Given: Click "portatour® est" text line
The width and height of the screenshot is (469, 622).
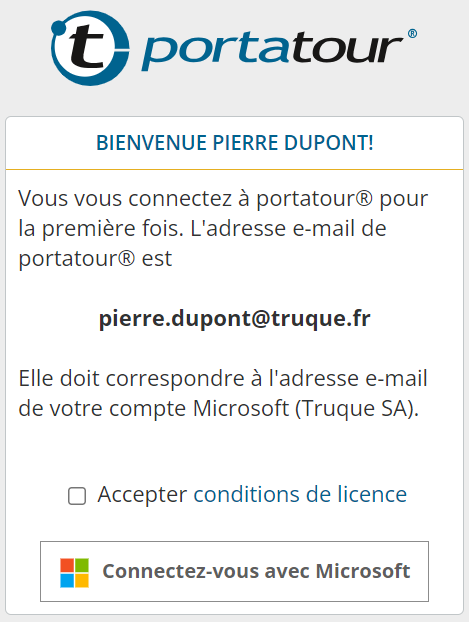Looking at the screenshot, I should click(95, 259).
